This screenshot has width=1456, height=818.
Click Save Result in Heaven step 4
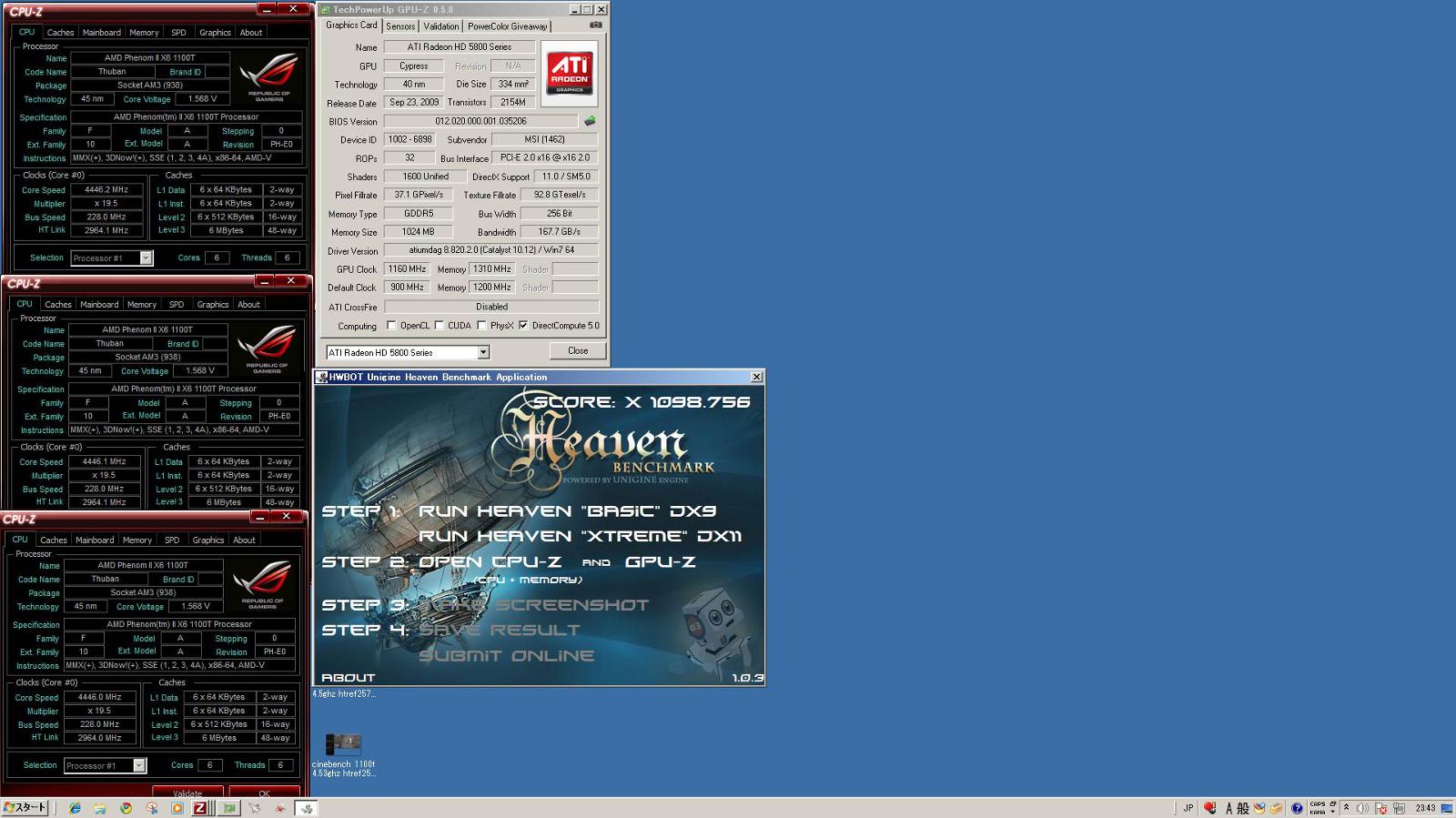(x=499, y=630)
